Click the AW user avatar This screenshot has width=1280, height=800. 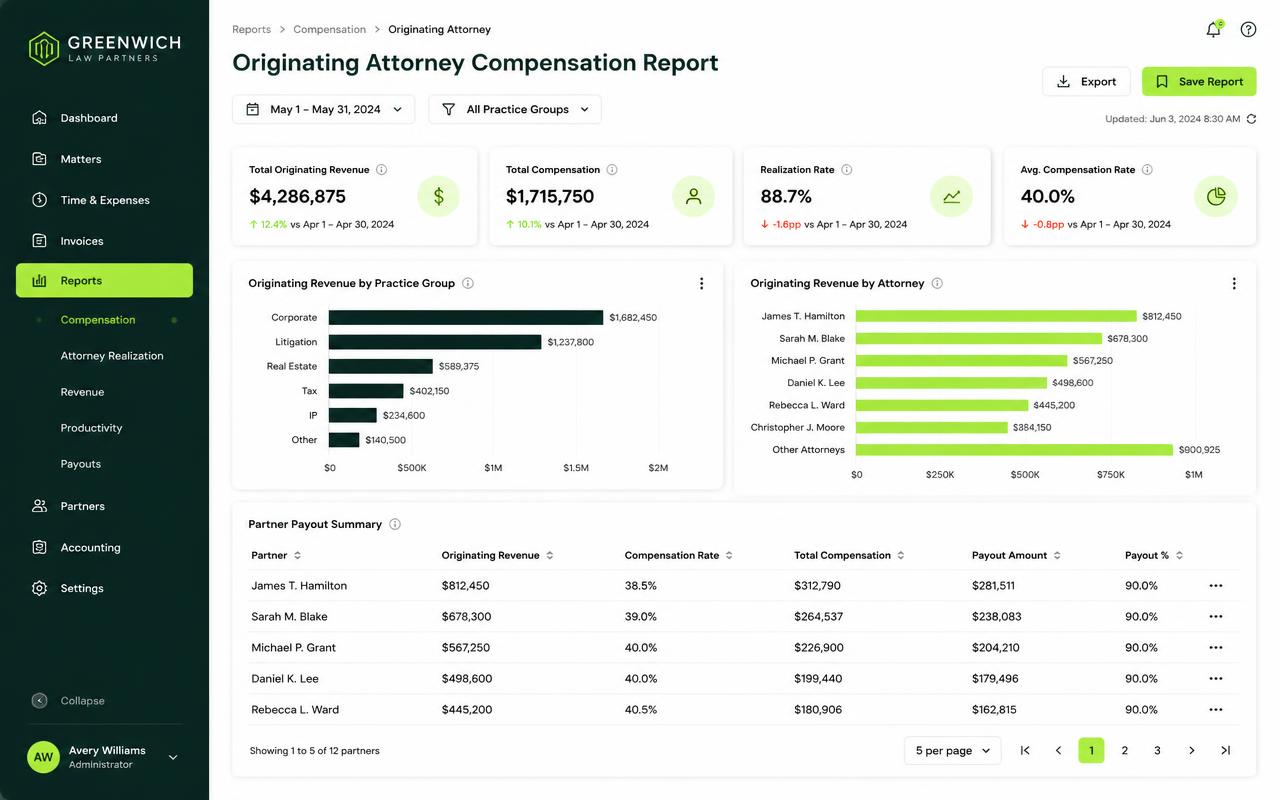click(x=43, y=757)
